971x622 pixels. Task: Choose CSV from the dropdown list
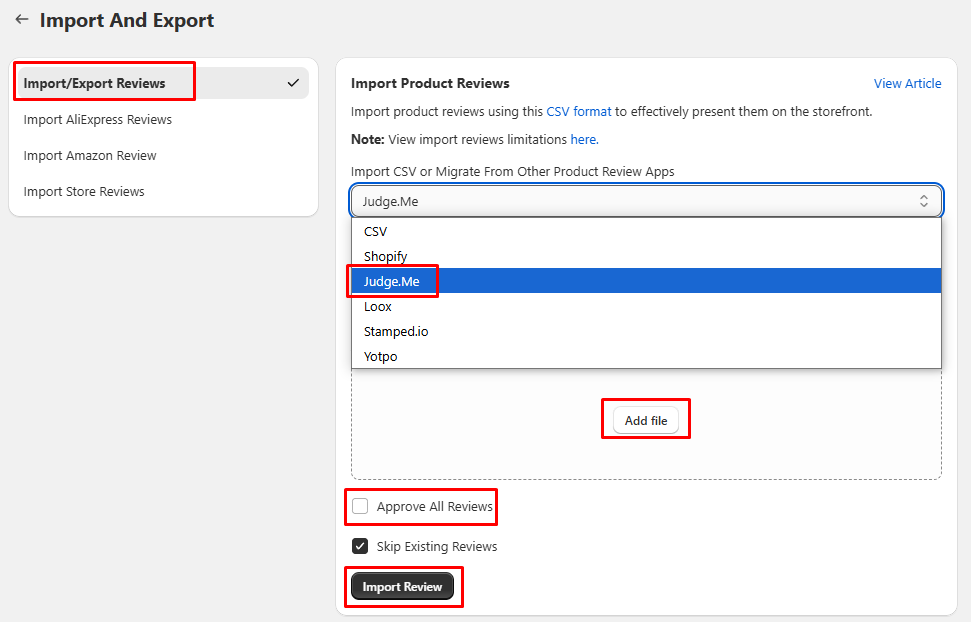[646, 231]
